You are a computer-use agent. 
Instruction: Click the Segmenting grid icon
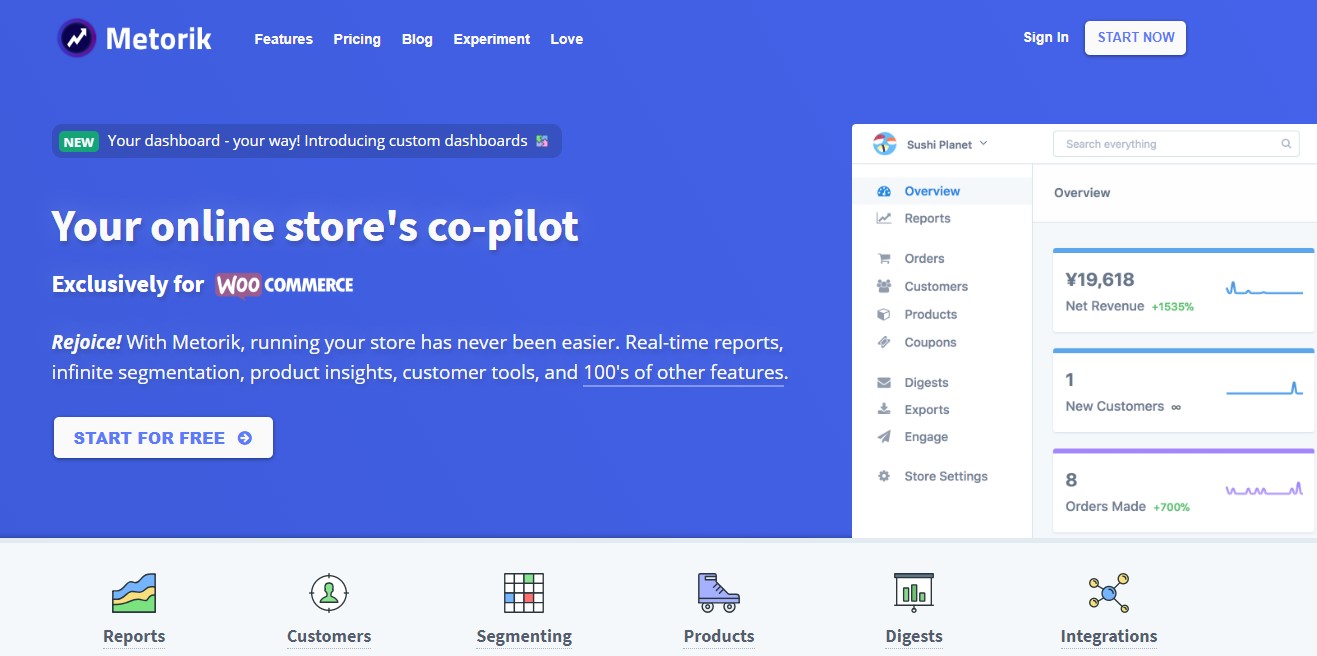(x=524, y=593)
